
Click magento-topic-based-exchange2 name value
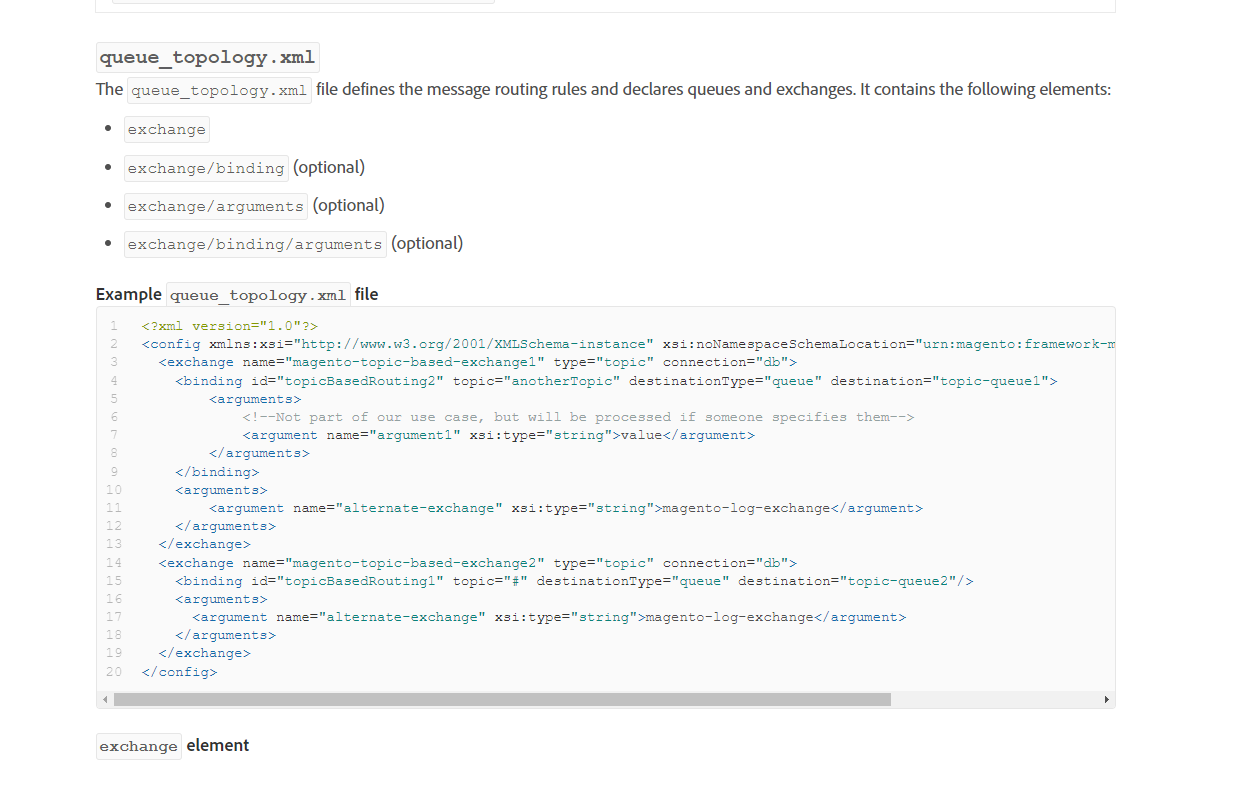click(x=415, y=563)
